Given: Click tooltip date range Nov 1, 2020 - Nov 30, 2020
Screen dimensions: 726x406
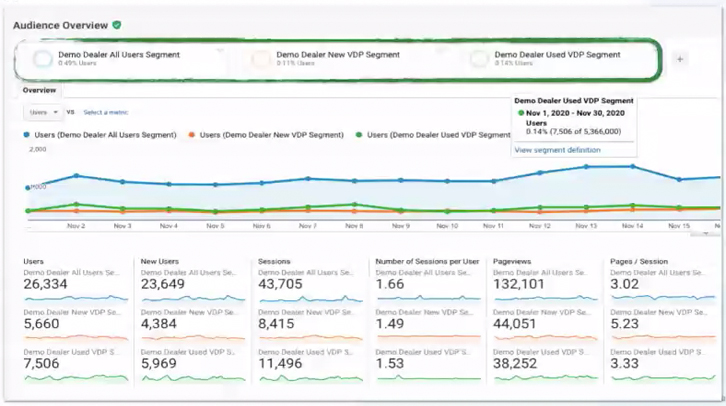Looking at the screenshot, I should point(575,113).
